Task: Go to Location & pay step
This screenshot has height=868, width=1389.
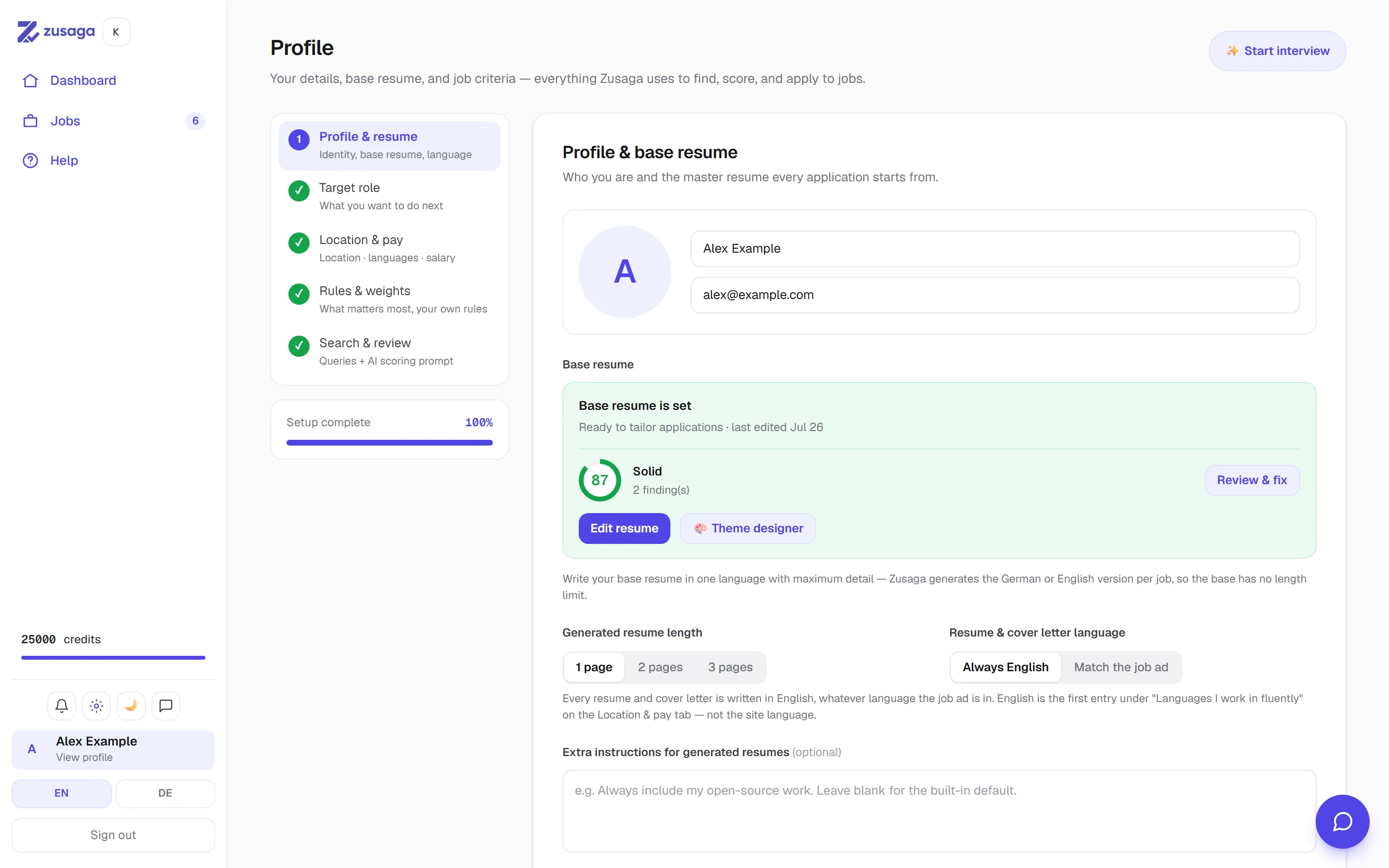Action: coord(389,248)
